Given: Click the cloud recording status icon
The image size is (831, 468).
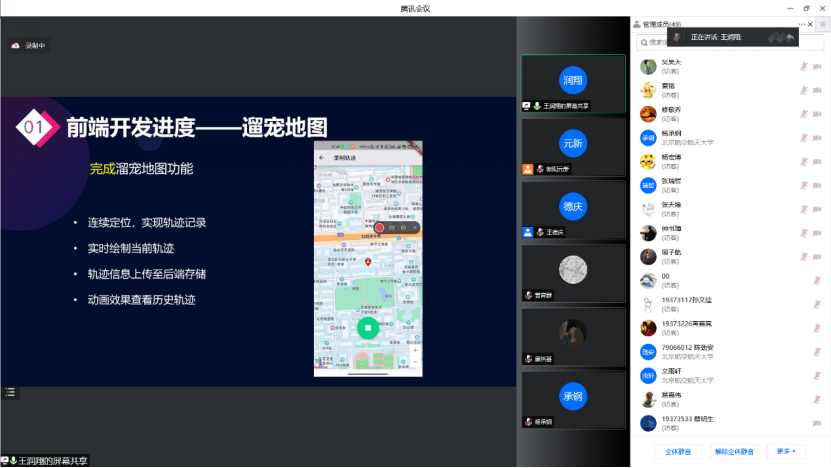Looking at the screenshot, I should pos(16,46).
